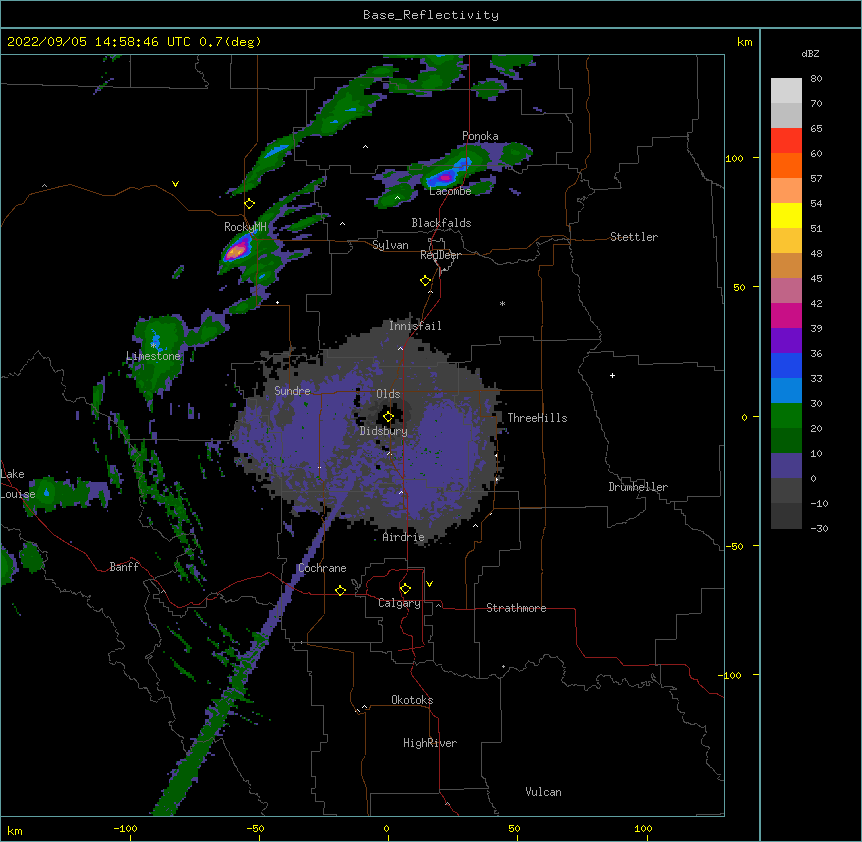Click the Calgary city label
862x842 pixels.
399,603
